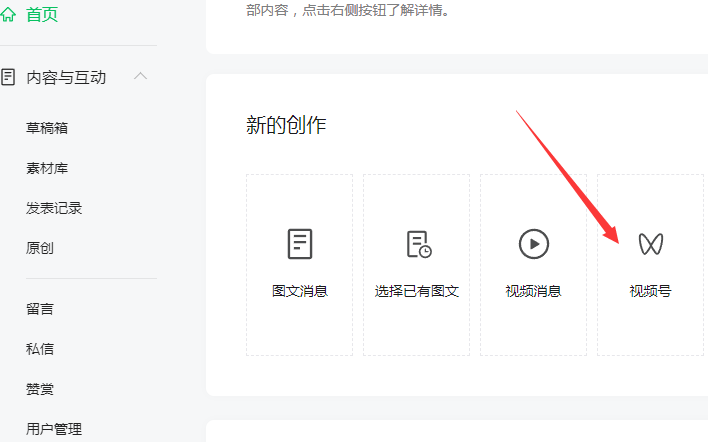This screenshot has height=442, width=708.
Task: Select 内容与互动 menu heading
Action: tap(66, 78)
